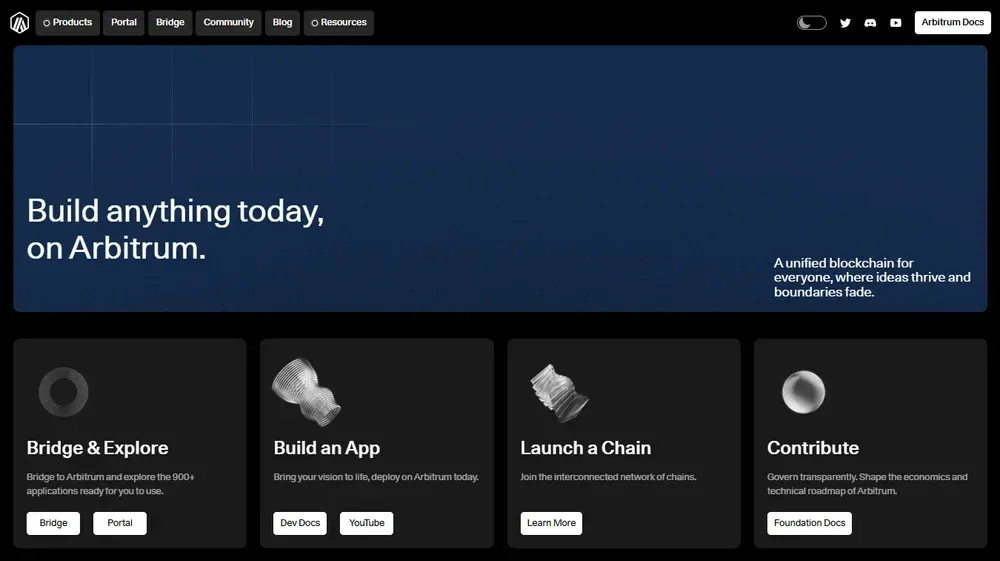Click the Arbitrum logo in the header
The height and width of the screenshot is (561, 1000).
(20, 22)
